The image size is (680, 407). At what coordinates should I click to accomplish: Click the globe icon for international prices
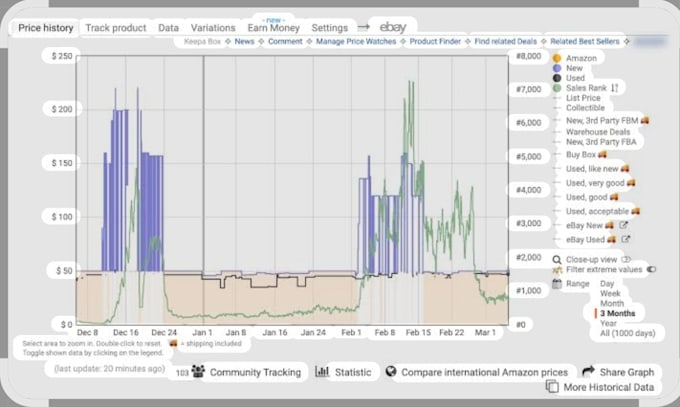[391, 371]
